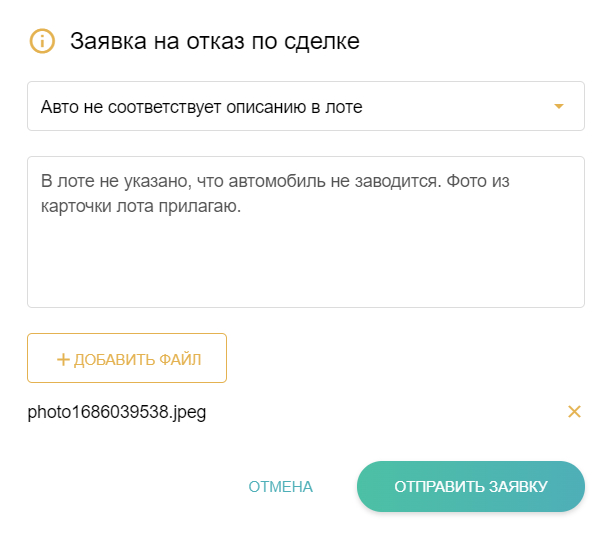Viewport: 612px width, 547px height.
Task: Click the selected reason text in the combo box
Action: coord(201,107)
